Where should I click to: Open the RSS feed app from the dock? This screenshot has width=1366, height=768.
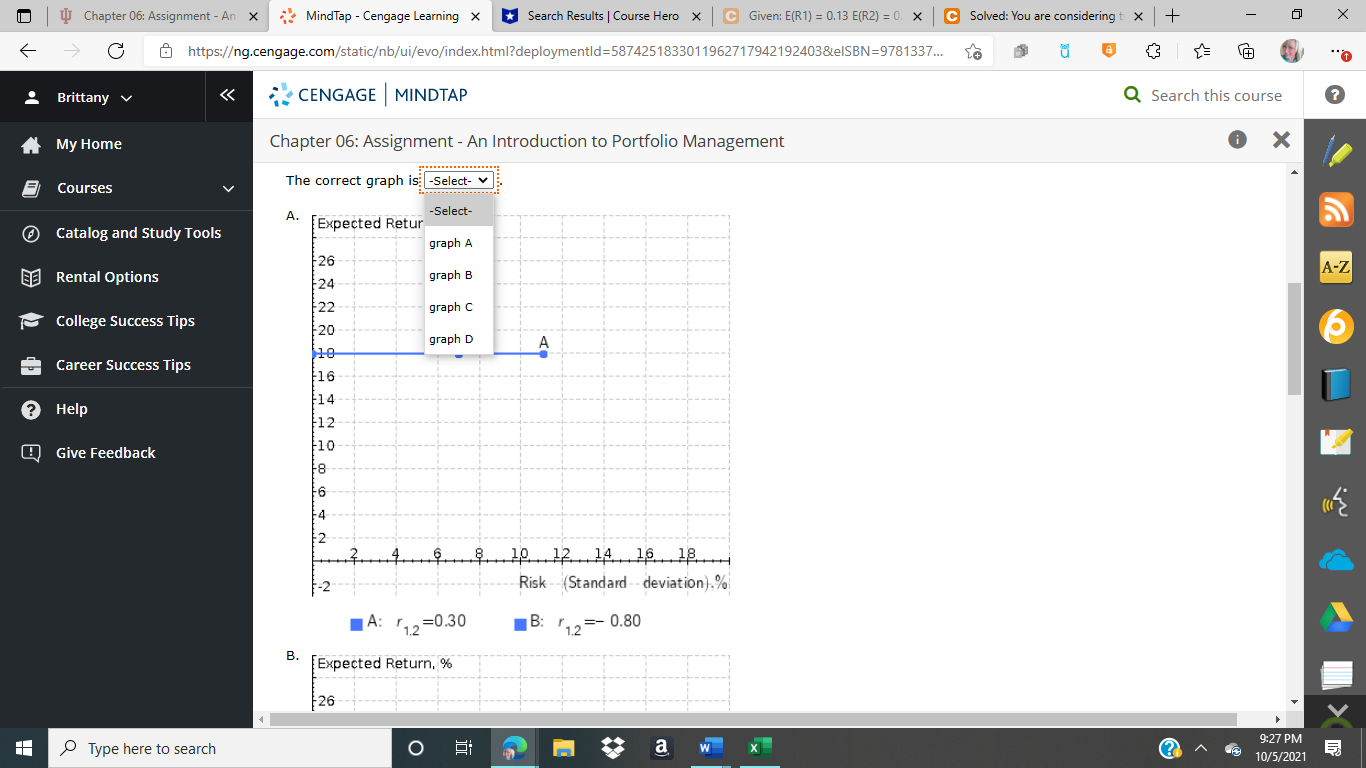[x=1336, y=210]
